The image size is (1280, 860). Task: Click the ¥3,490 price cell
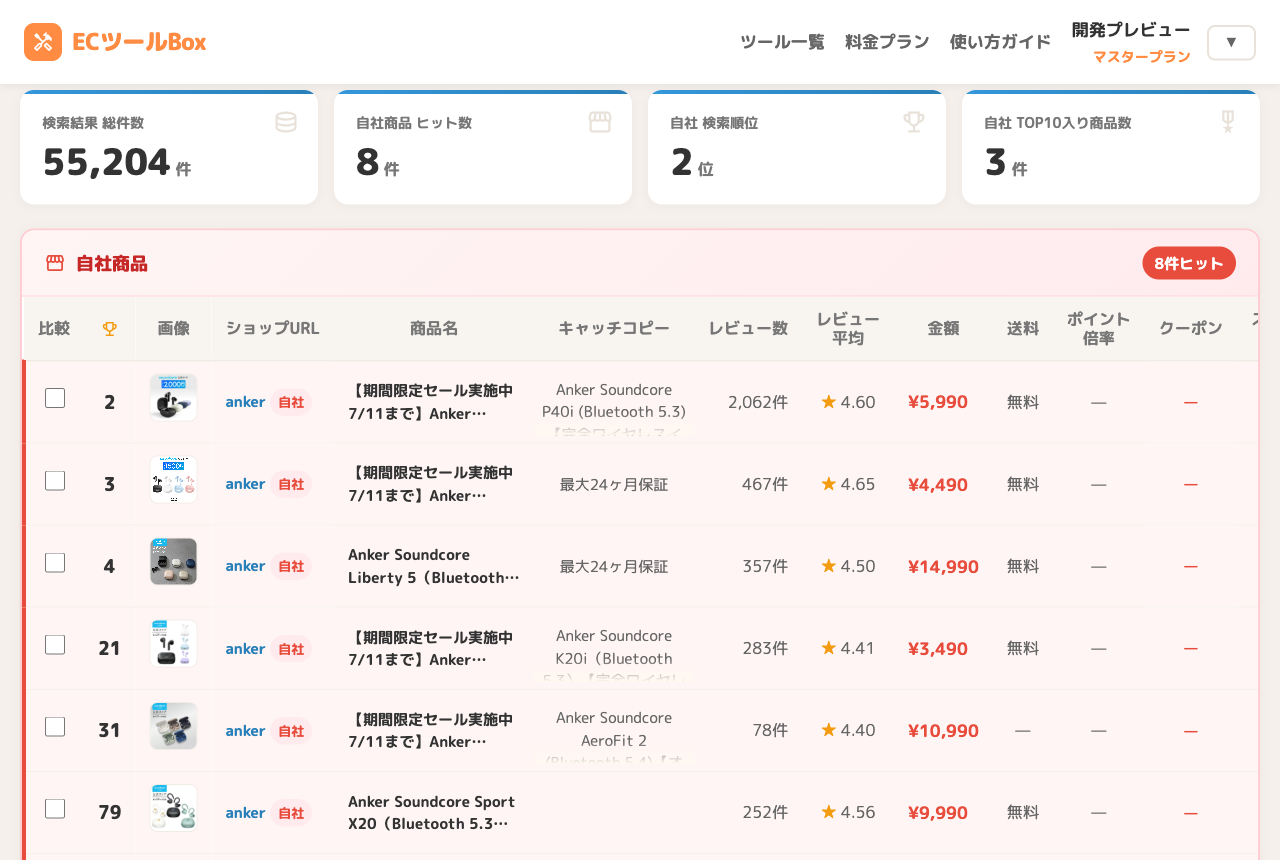938,648
